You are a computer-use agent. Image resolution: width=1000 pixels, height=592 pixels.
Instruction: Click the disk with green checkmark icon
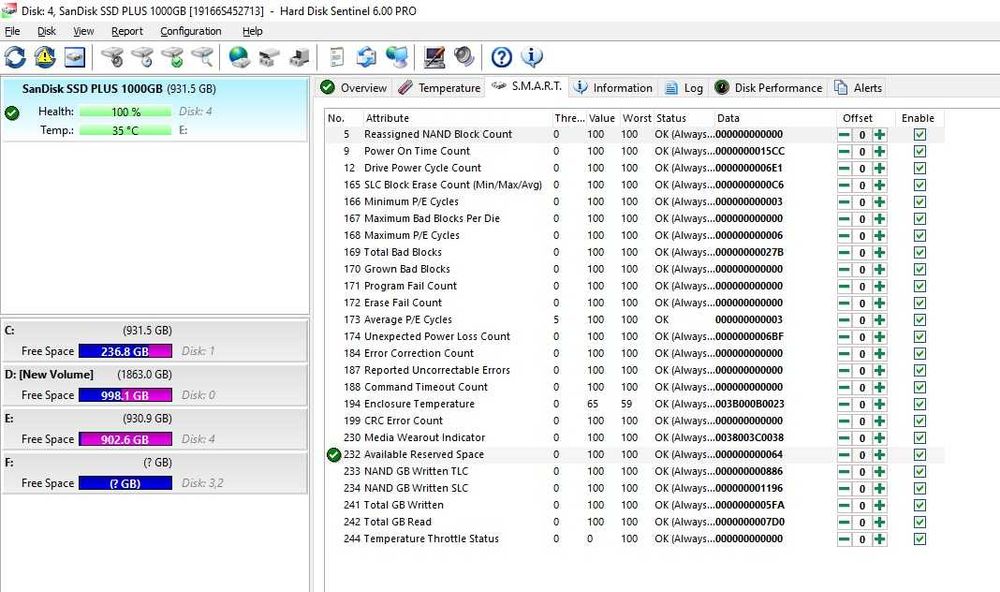(173, 57)
